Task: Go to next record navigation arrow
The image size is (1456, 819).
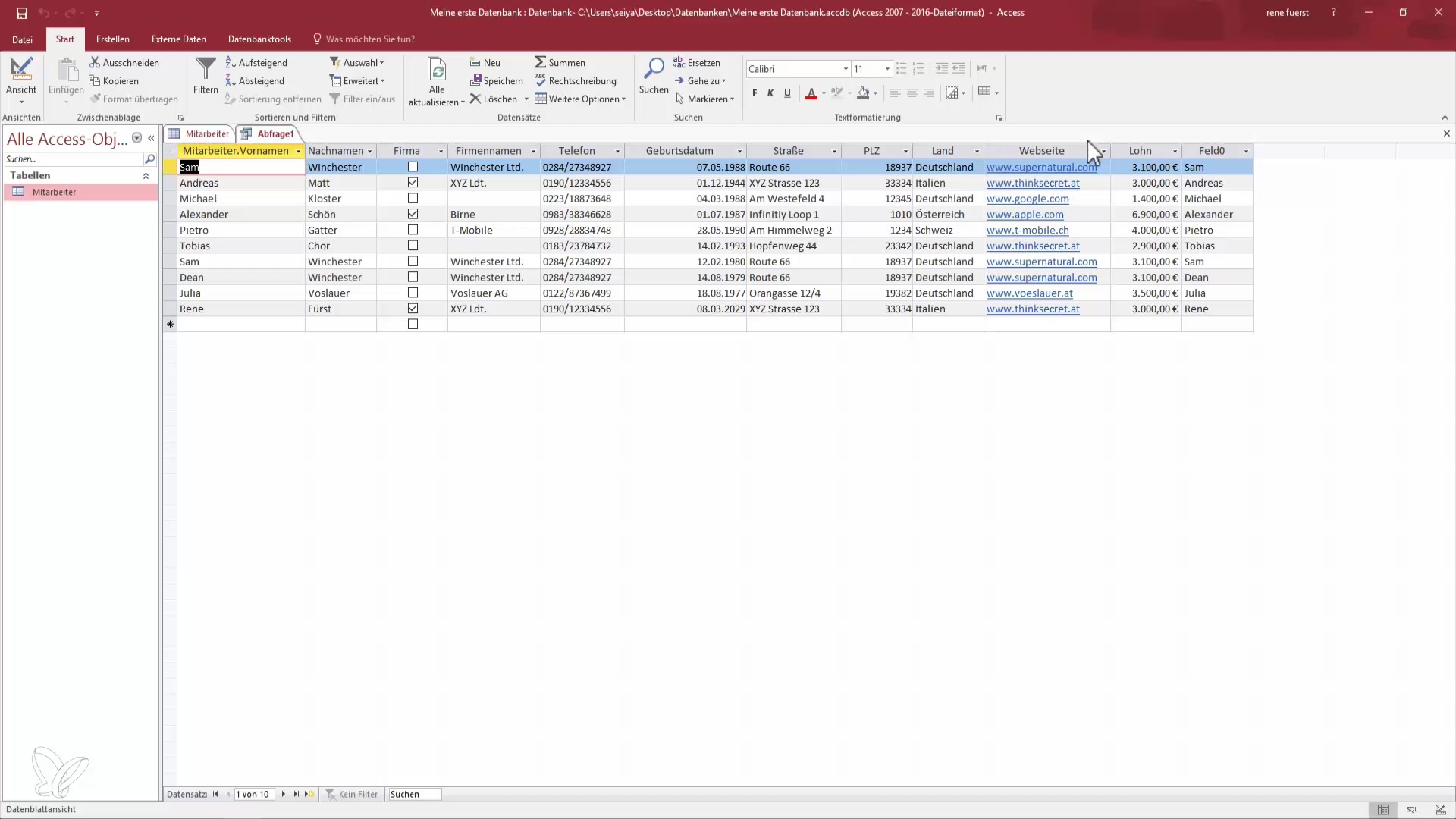Action: point(284,794)
